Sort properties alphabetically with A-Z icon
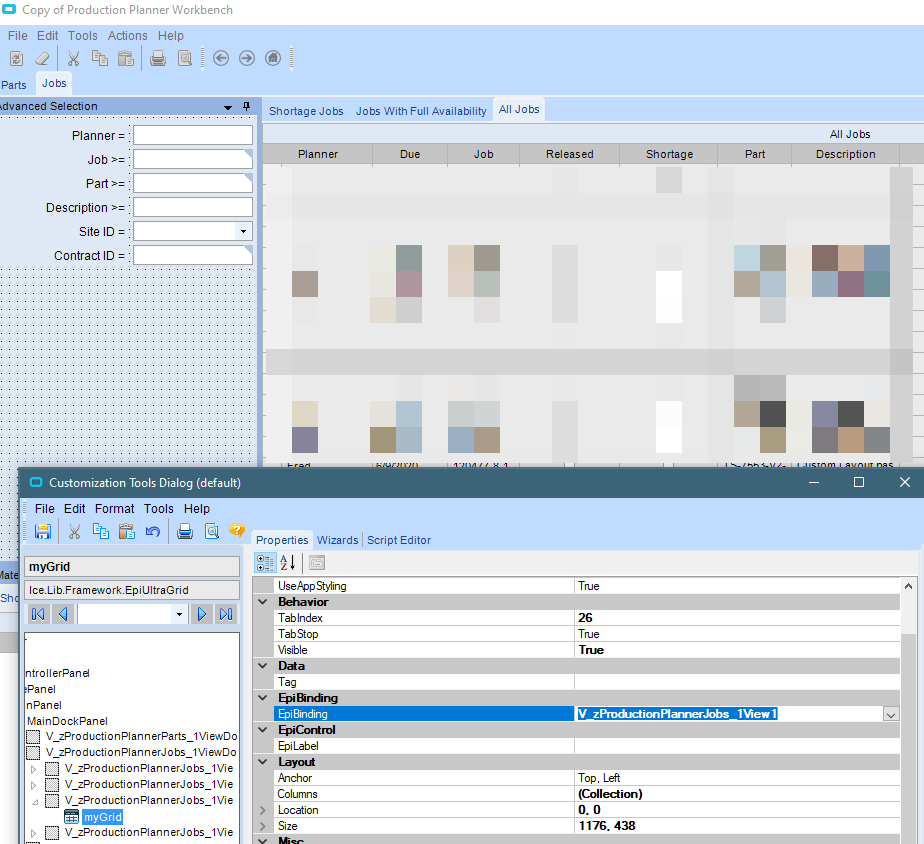924x844 pixels. coord(288,563)
